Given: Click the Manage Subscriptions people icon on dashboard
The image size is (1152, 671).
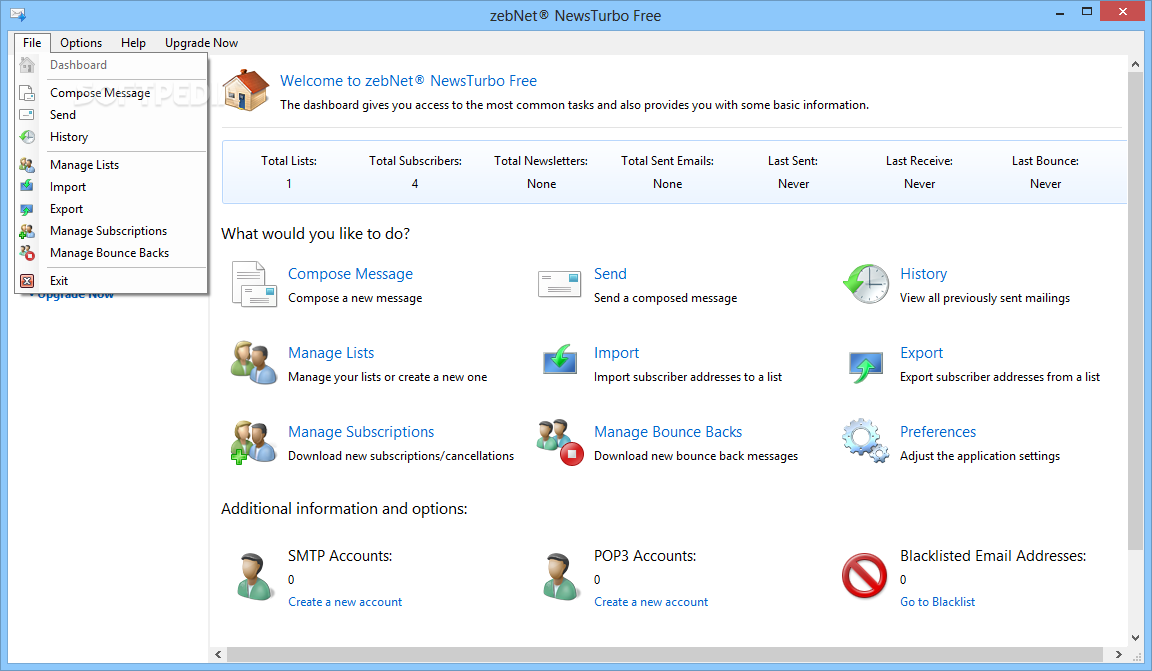Looking at the screenshot, I should (x=253, y=442).
